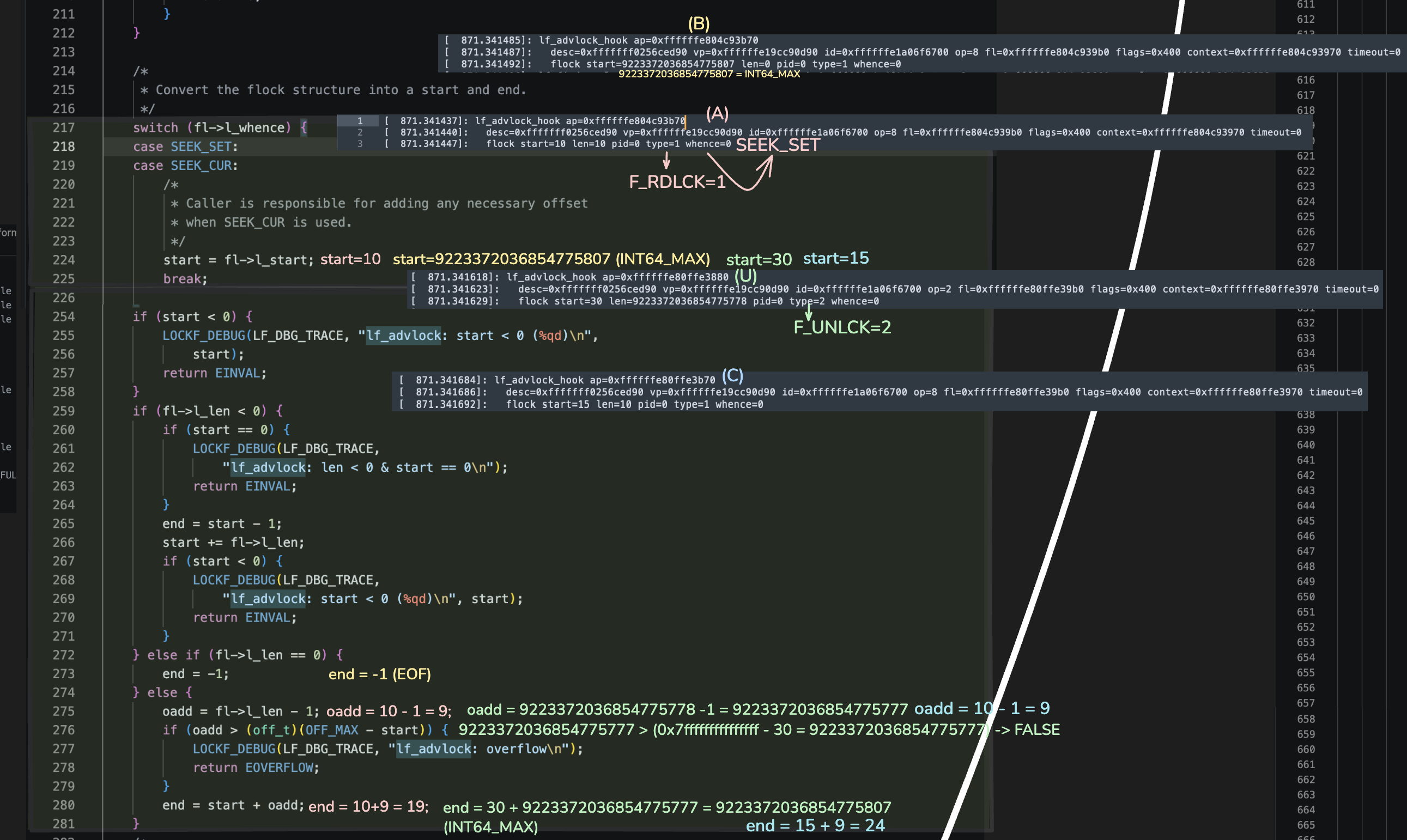
Task: Click line number 218 in the gutter
Action: (x=63, y=147)
